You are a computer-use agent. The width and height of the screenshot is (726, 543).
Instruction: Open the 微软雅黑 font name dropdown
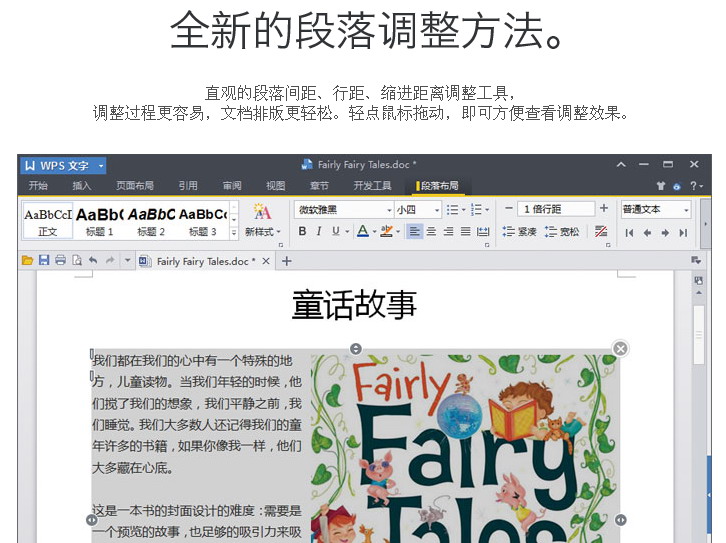[x=341, y=209]
